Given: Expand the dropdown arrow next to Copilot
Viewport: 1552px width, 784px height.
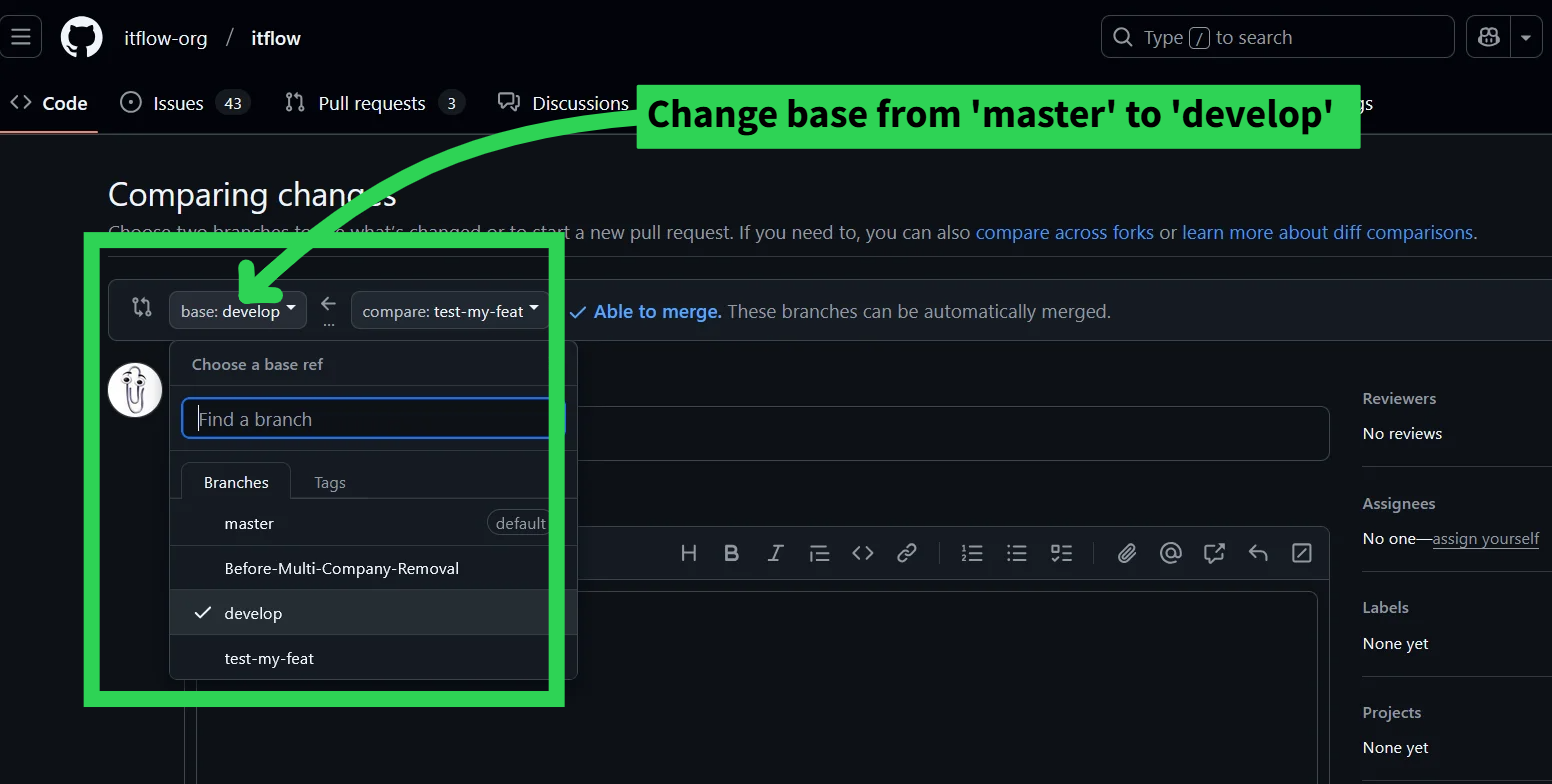Looking at the screenshot, I should pos(1526,38).
